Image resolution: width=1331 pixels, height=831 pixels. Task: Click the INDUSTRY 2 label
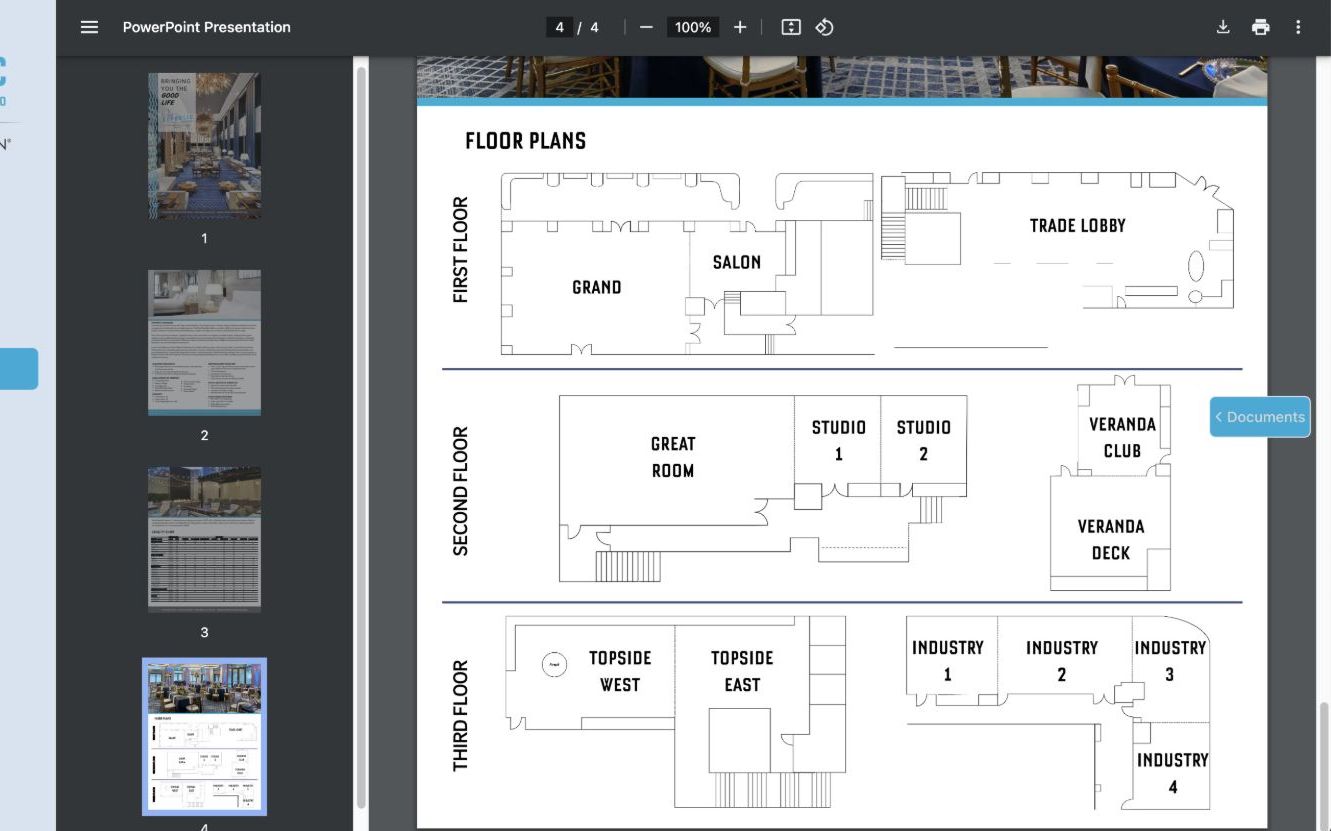(1062, 661)
